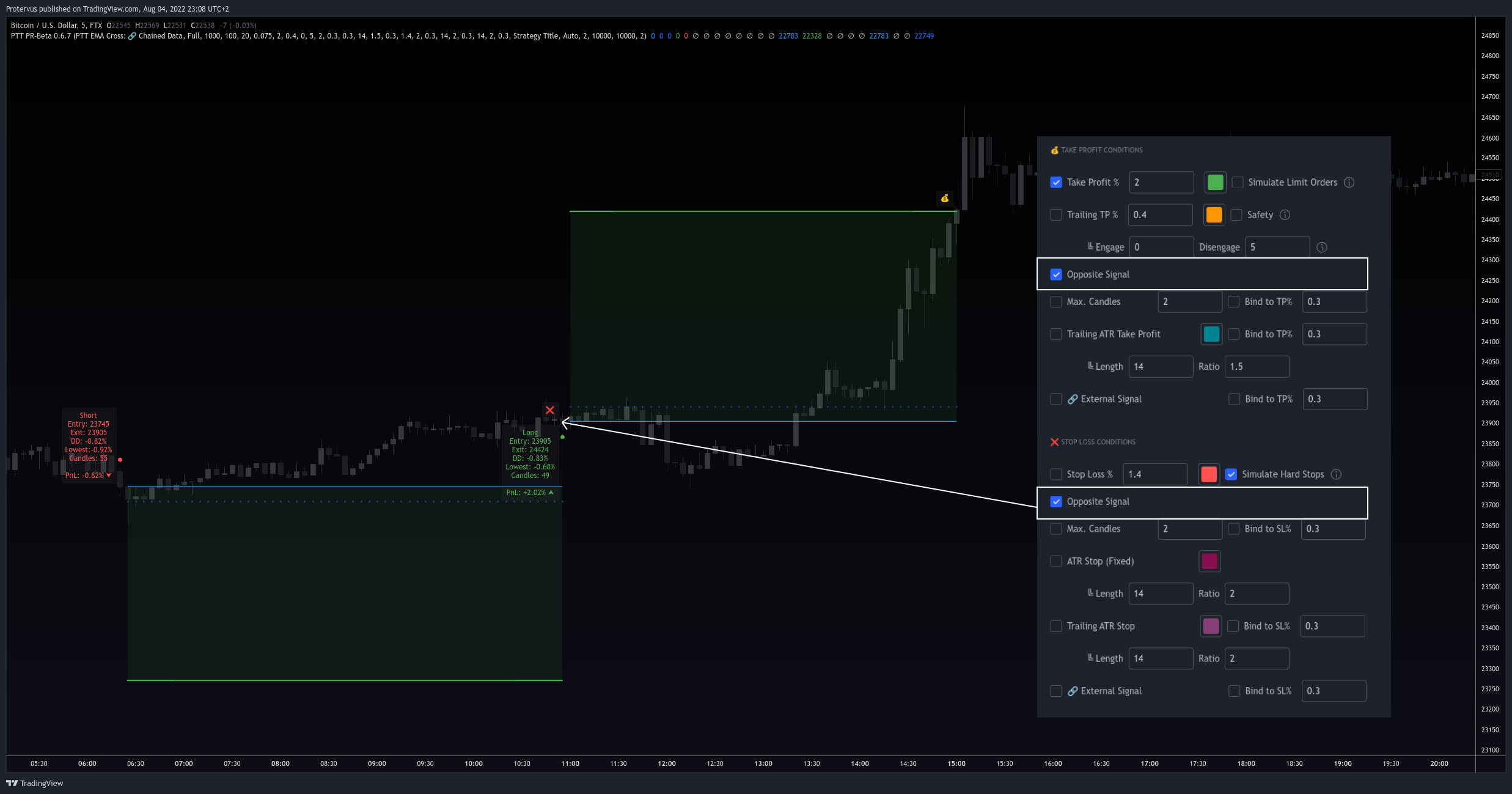Click the info icon next to Simulate Limit Orders

[1349, 182]
